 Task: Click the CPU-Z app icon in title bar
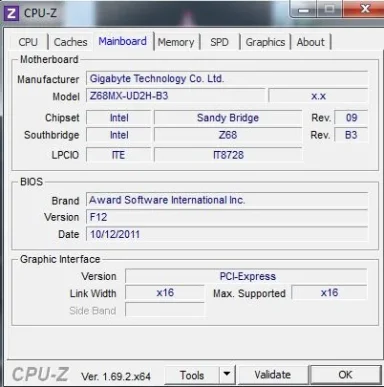coord(11,14)
